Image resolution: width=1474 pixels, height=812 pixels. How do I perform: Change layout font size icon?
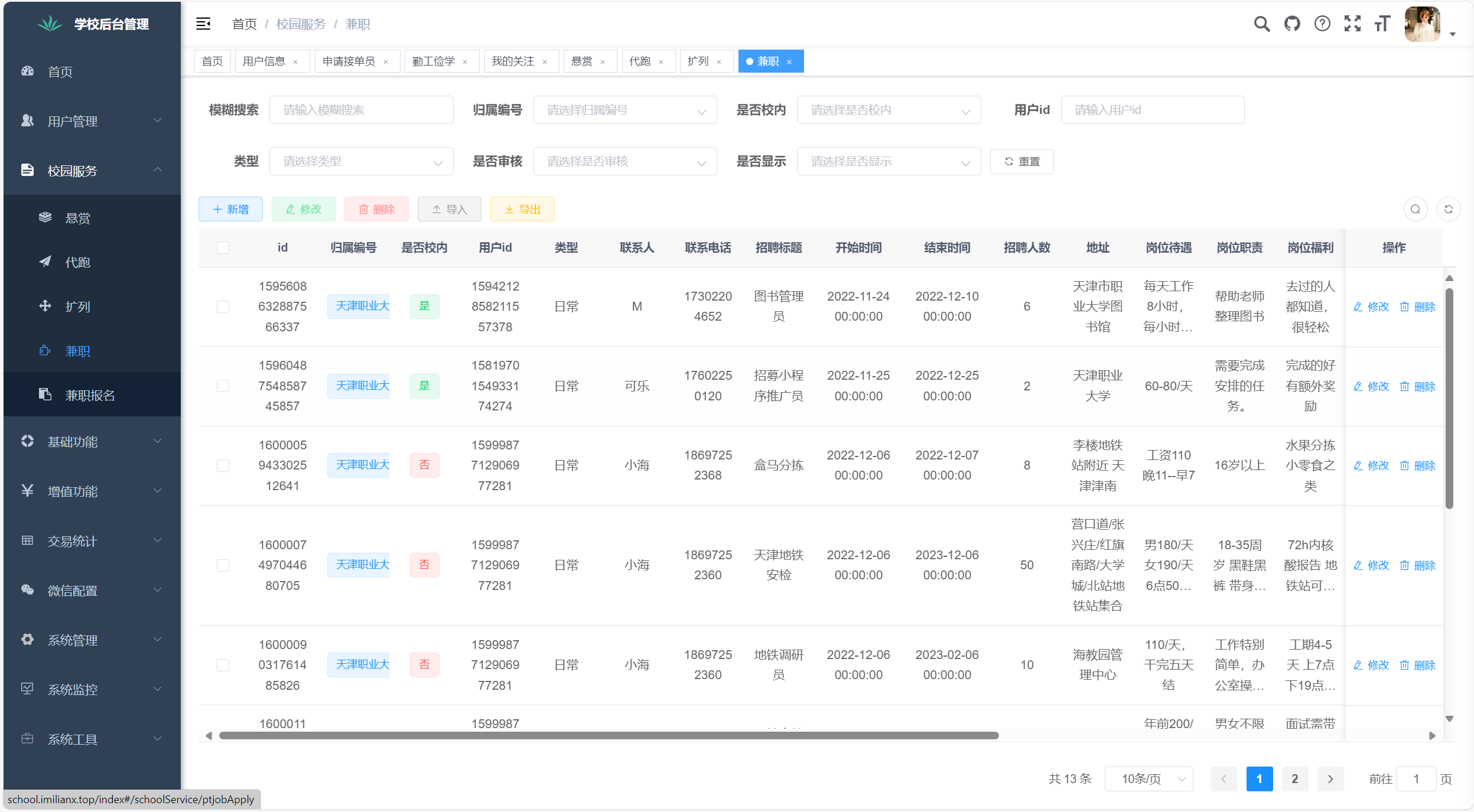pos(1382,24)
